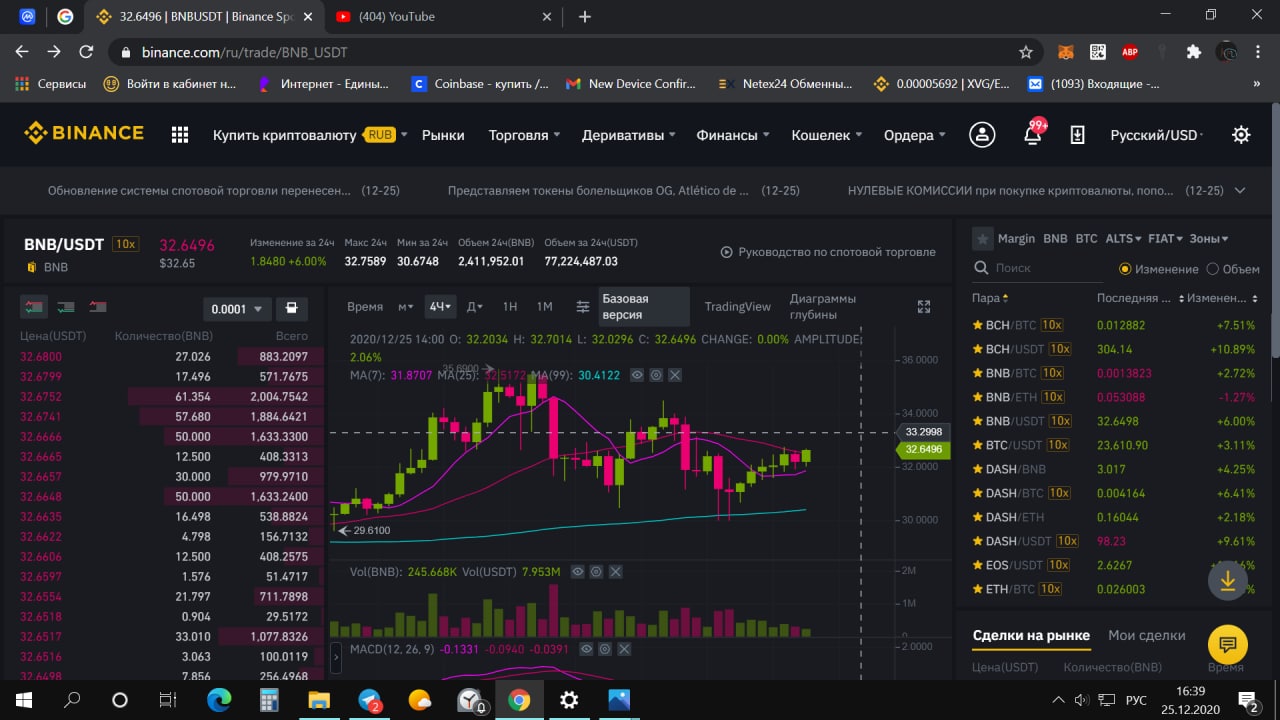
Task: Open the minutes (м) interval dropdown
Action: pyautogui.click(x=405, y=307)
